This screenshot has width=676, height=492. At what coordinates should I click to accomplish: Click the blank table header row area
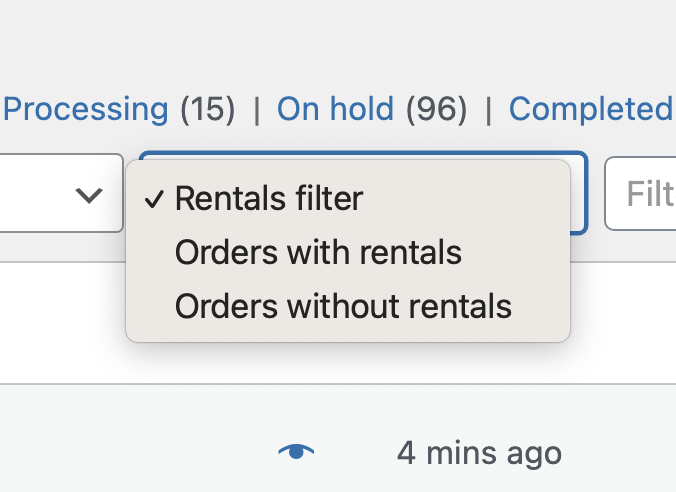point(60,320)
